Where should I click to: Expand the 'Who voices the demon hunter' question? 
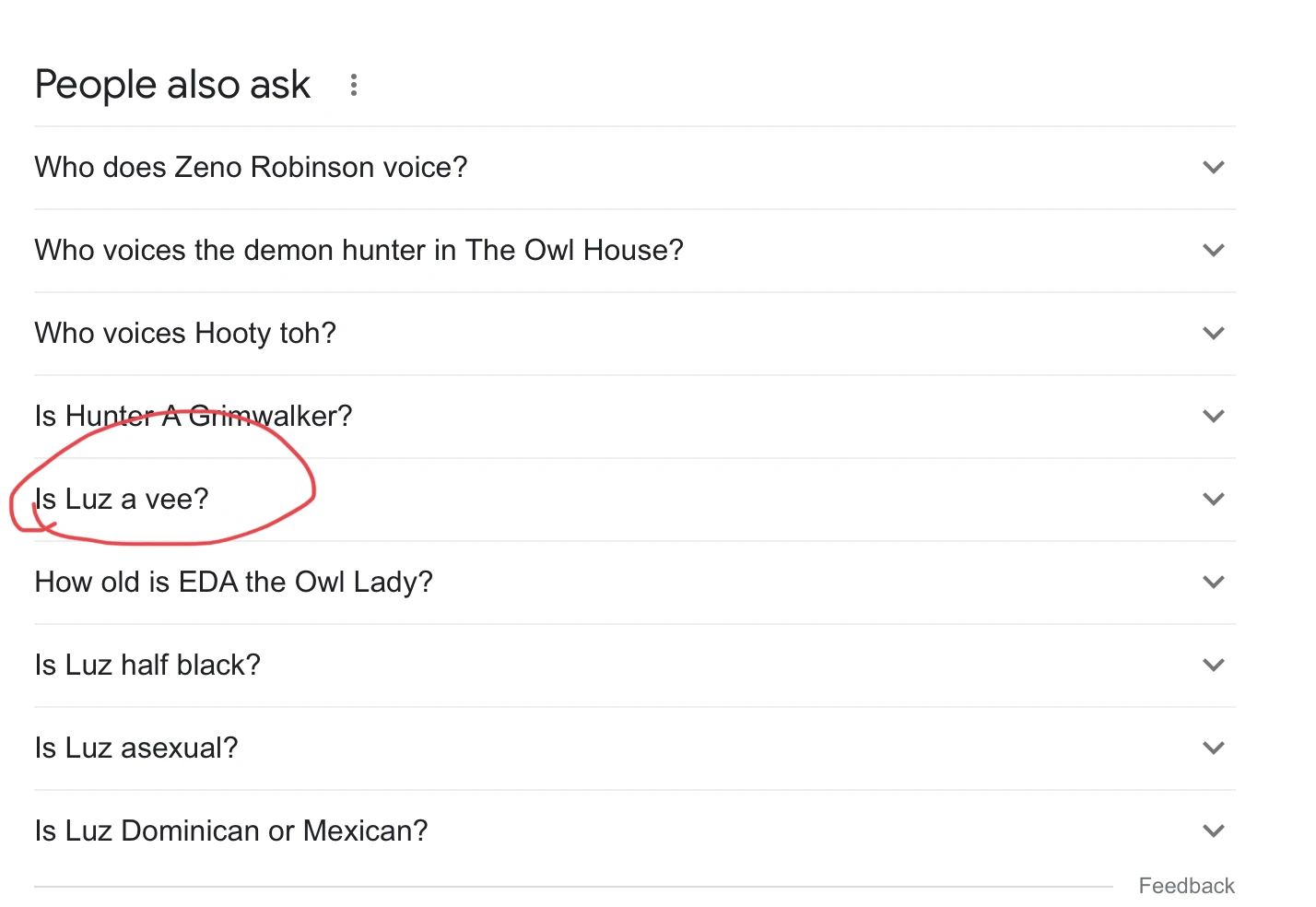[1214, 250]
